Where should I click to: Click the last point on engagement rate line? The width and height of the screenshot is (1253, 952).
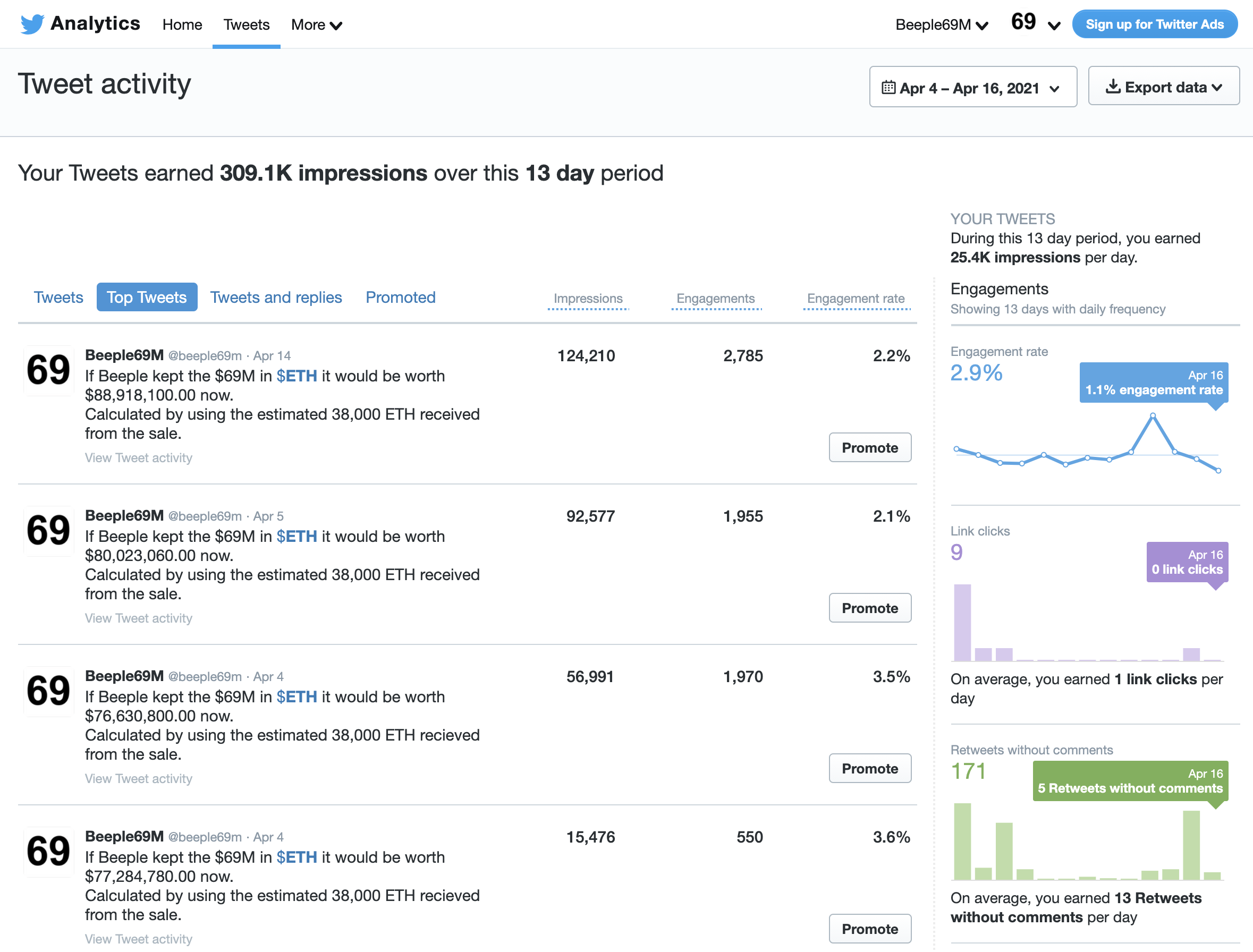pyautogui.click(x=1218, y=470)
